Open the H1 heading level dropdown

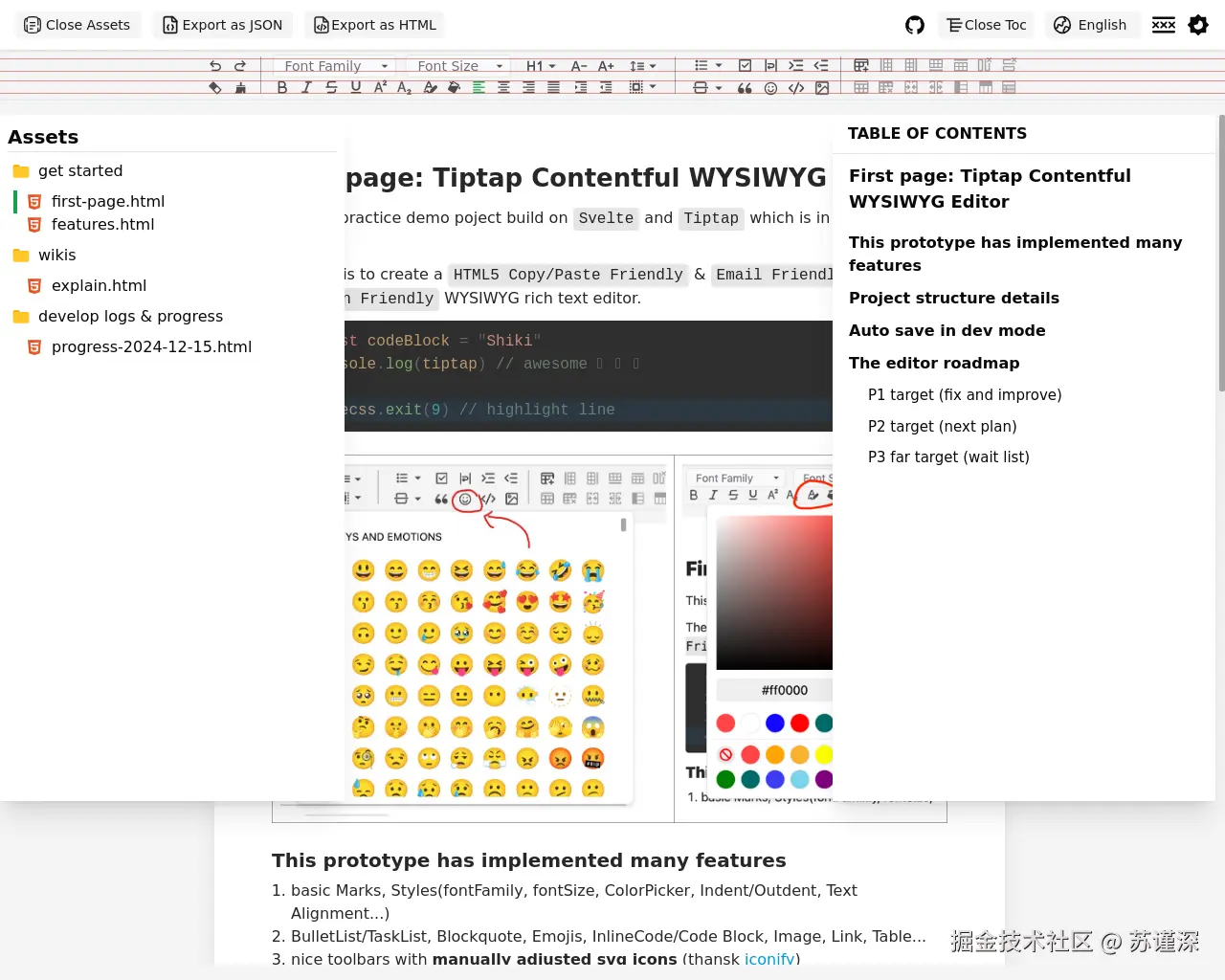(539, 65)
